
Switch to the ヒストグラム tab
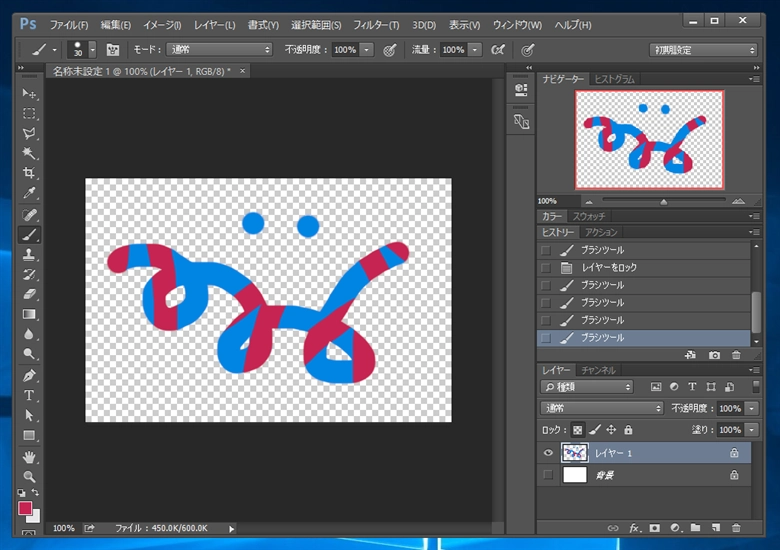[x=615, y=79]
